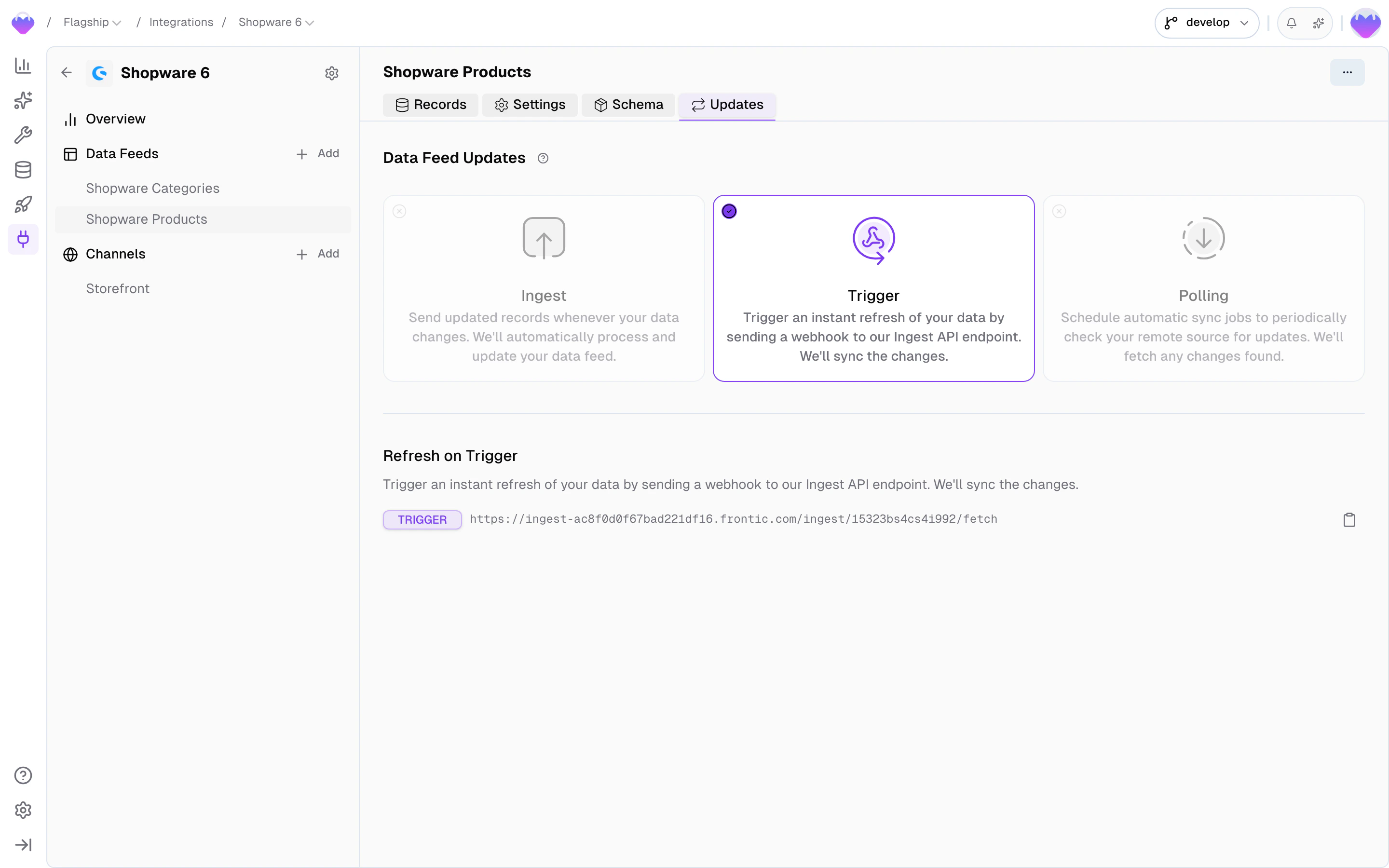Switch to the Schema tab
The width and height of the screenshot is (1389, 868).
(628, 105)
